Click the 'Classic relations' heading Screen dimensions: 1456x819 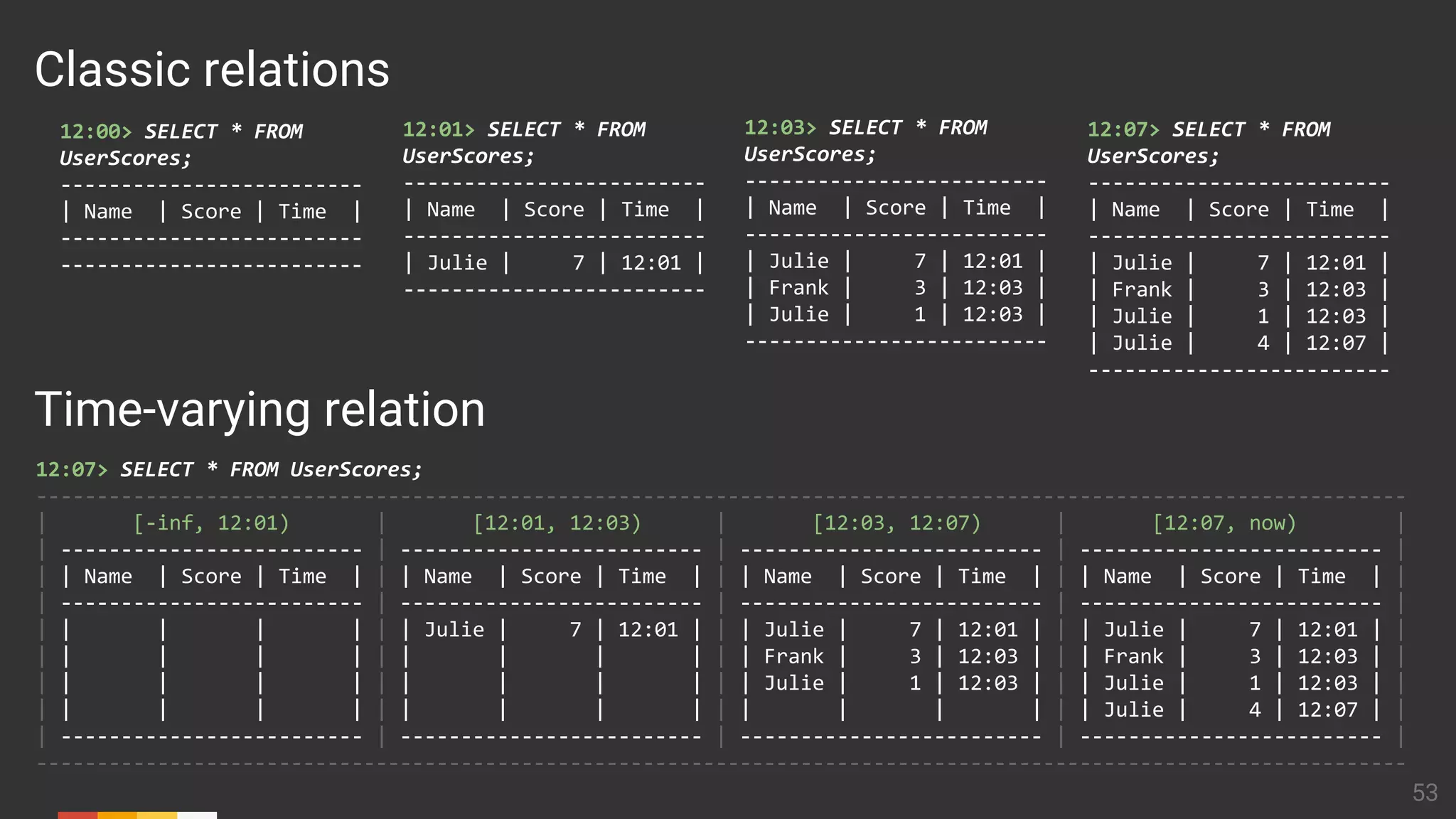212,70
